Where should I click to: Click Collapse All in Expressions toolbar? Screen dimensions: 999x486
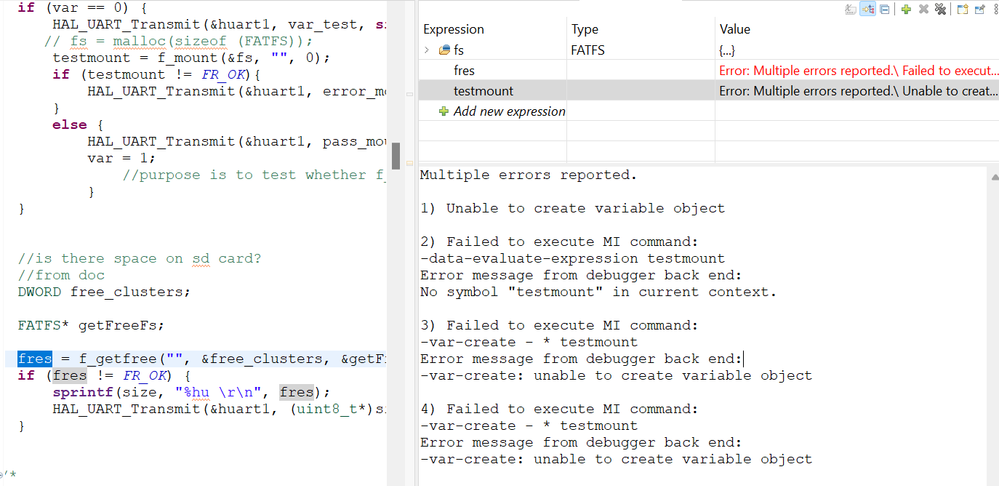coord(884,9)
